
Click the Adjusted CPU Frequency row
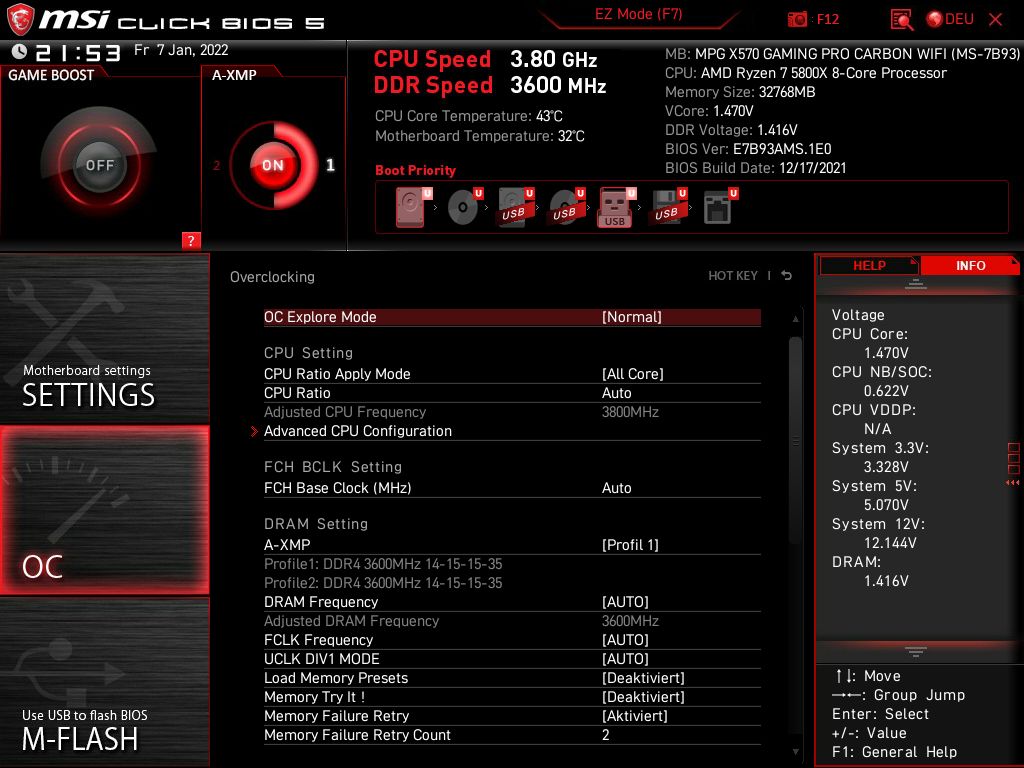512,412
